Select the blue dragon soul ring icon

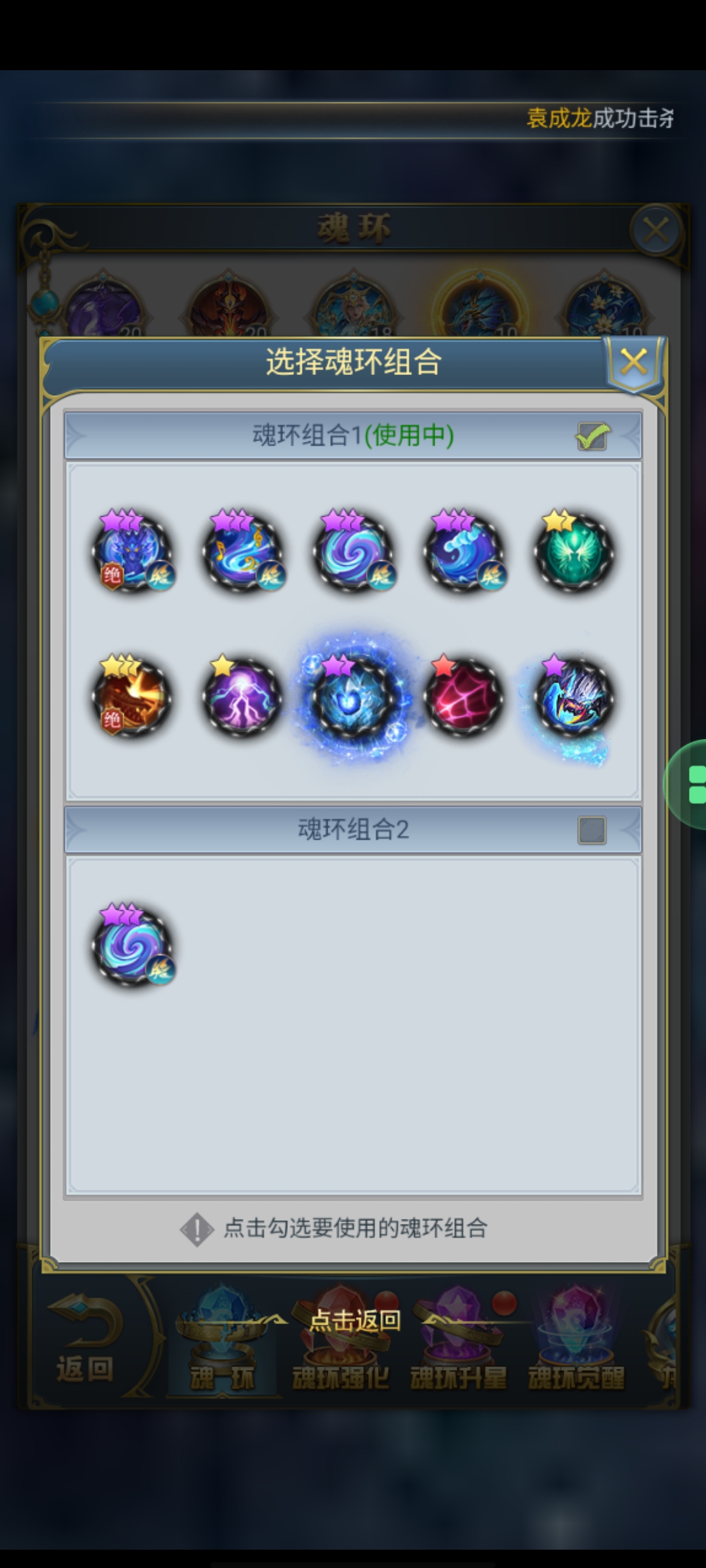point(132,551)
